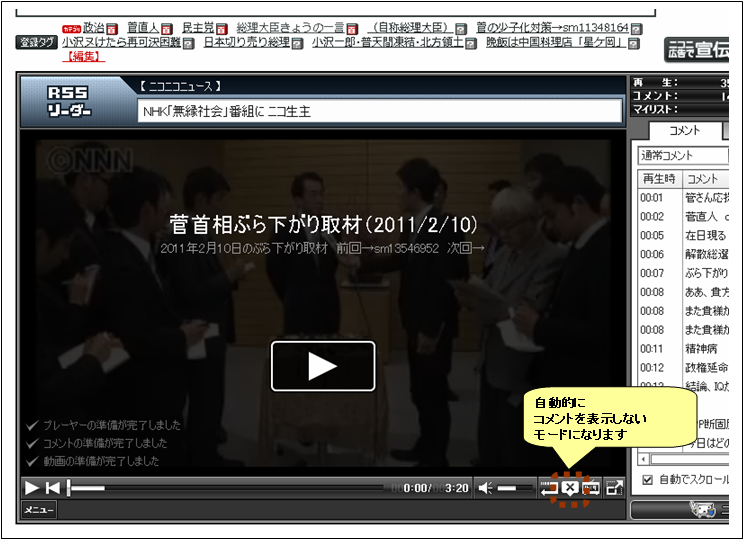Open dictionary icon next to 政治 tag
This screenshot has height=540, width=744.
click(x=112, y=29)
